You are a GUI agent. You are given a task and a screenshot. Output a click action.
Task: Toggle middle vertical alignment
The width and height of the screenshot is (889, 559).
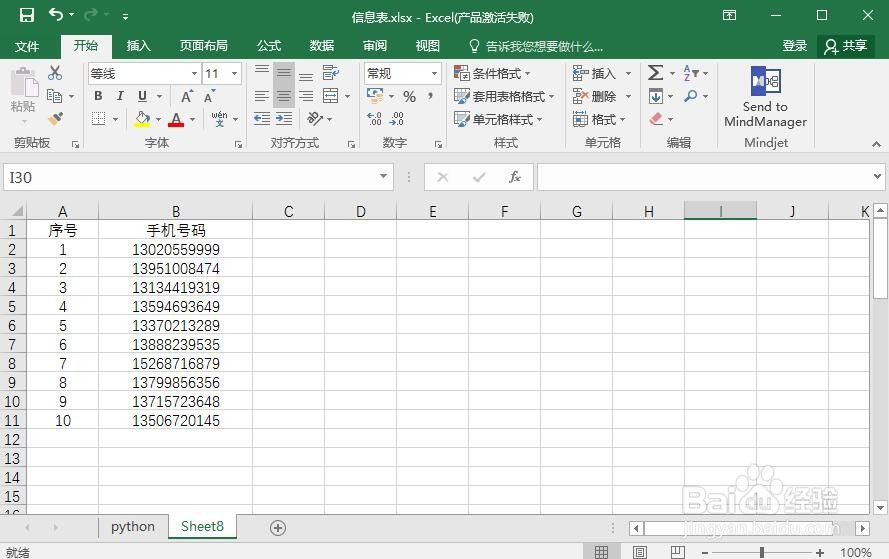point(283,73)
